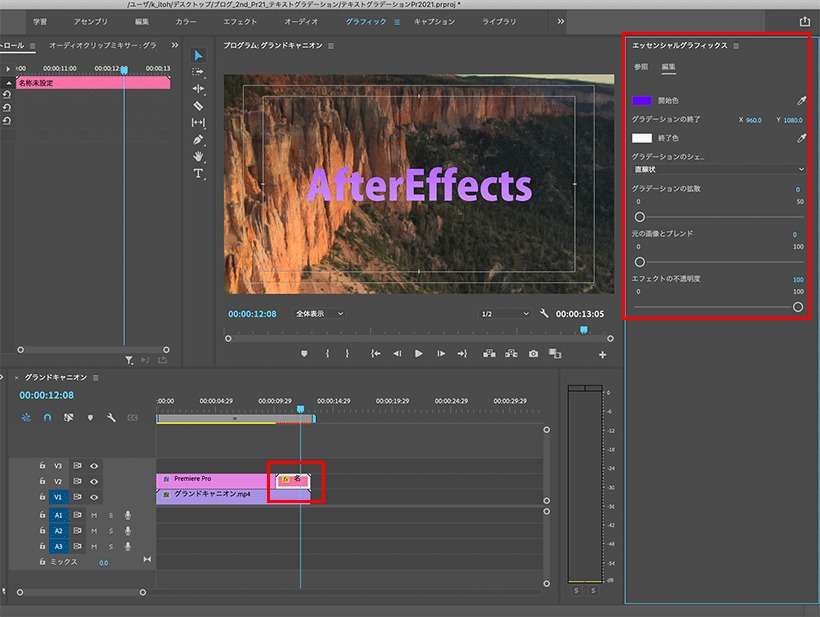This screenshot has width=820, height=617.
Task: Switch to the エフェクト workspace
Action: pos(240,22)
